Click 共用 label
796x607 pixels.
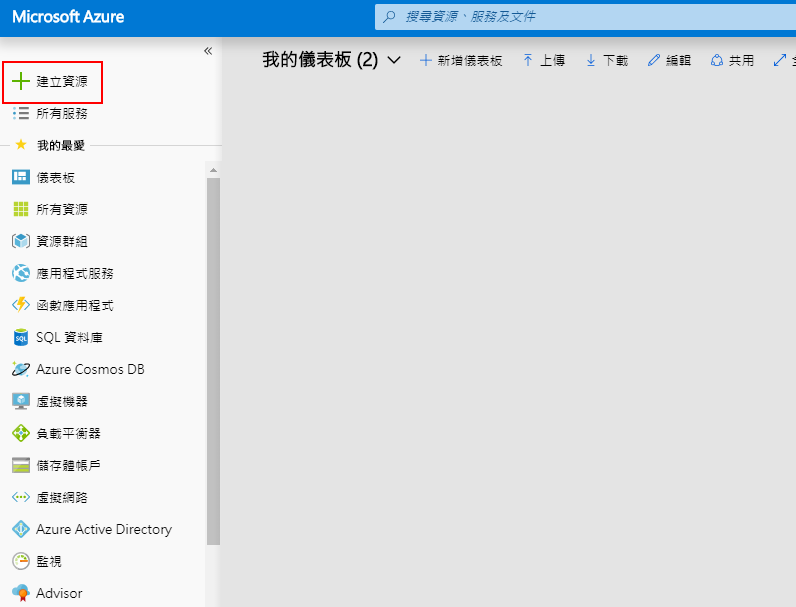click(x=741, y=60)
